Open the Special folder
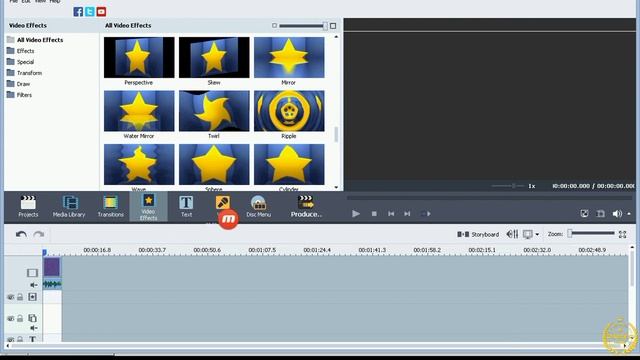Image resolution: width=640 pixels, height=360 pixels. point(20,62)
